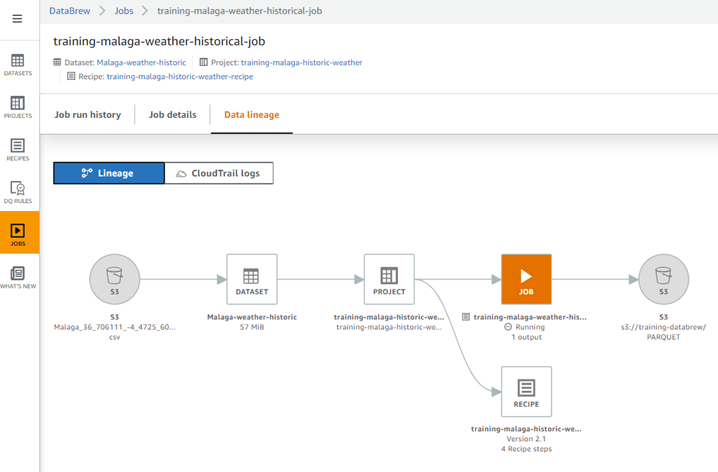Click the 1 output label
This screenshot has width=718, height=472.
(x=527, y=337)
